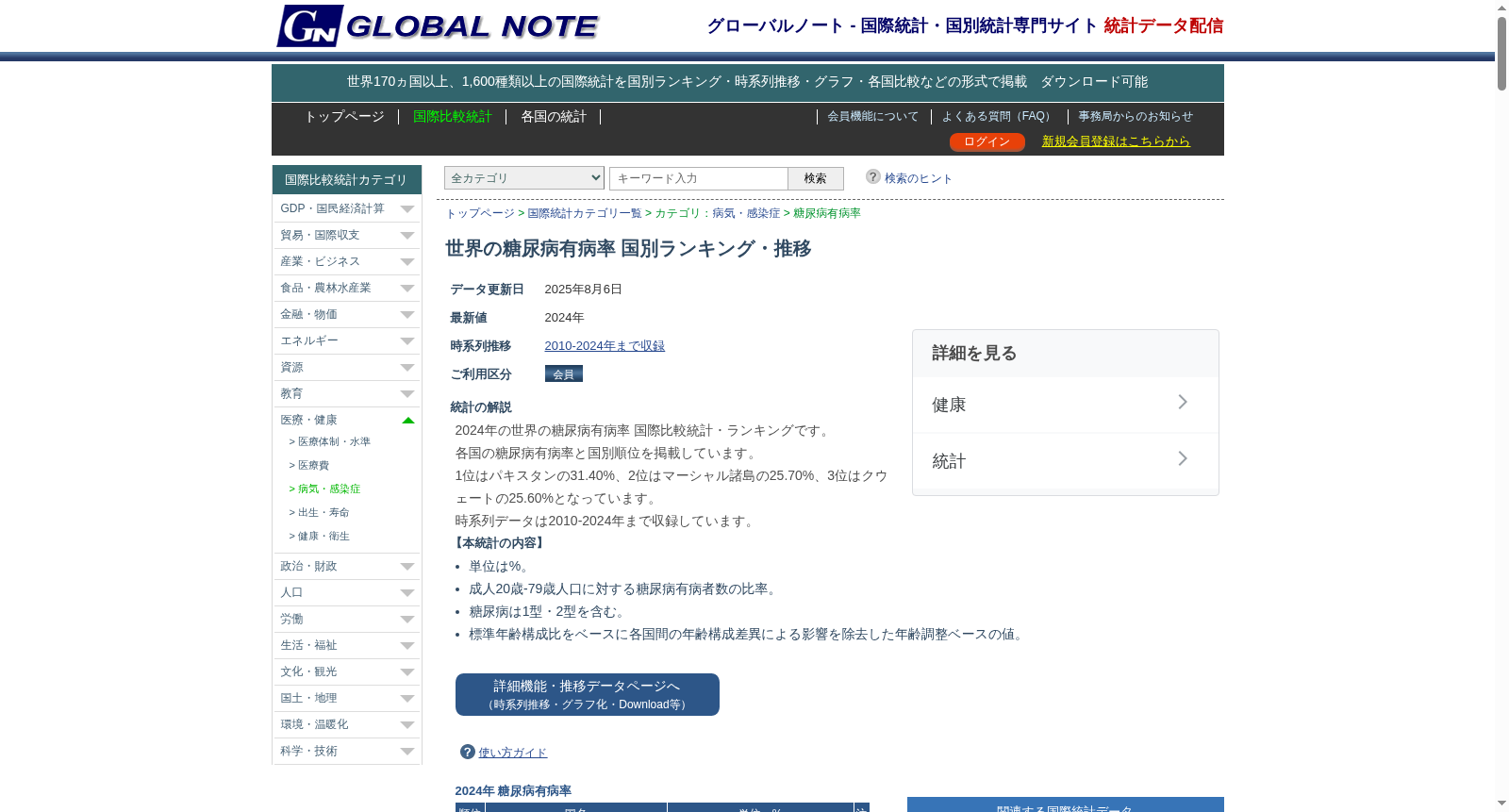The image size is (1509, 812).
Task: Click the chevron arrow in 統計 row
Action: 1183,459
